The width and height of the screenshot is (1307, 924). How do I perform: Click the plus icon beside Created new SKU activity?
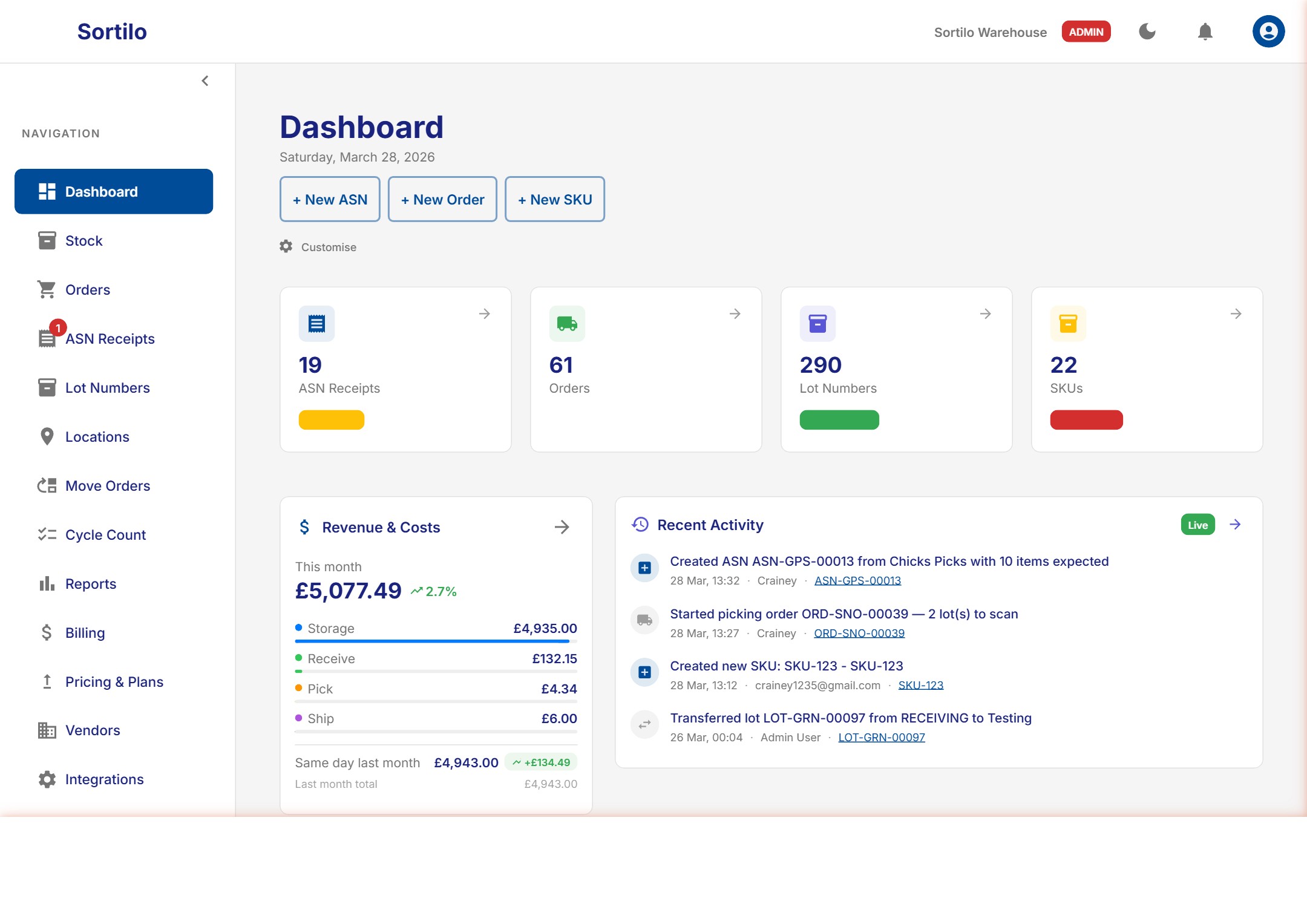645,672
